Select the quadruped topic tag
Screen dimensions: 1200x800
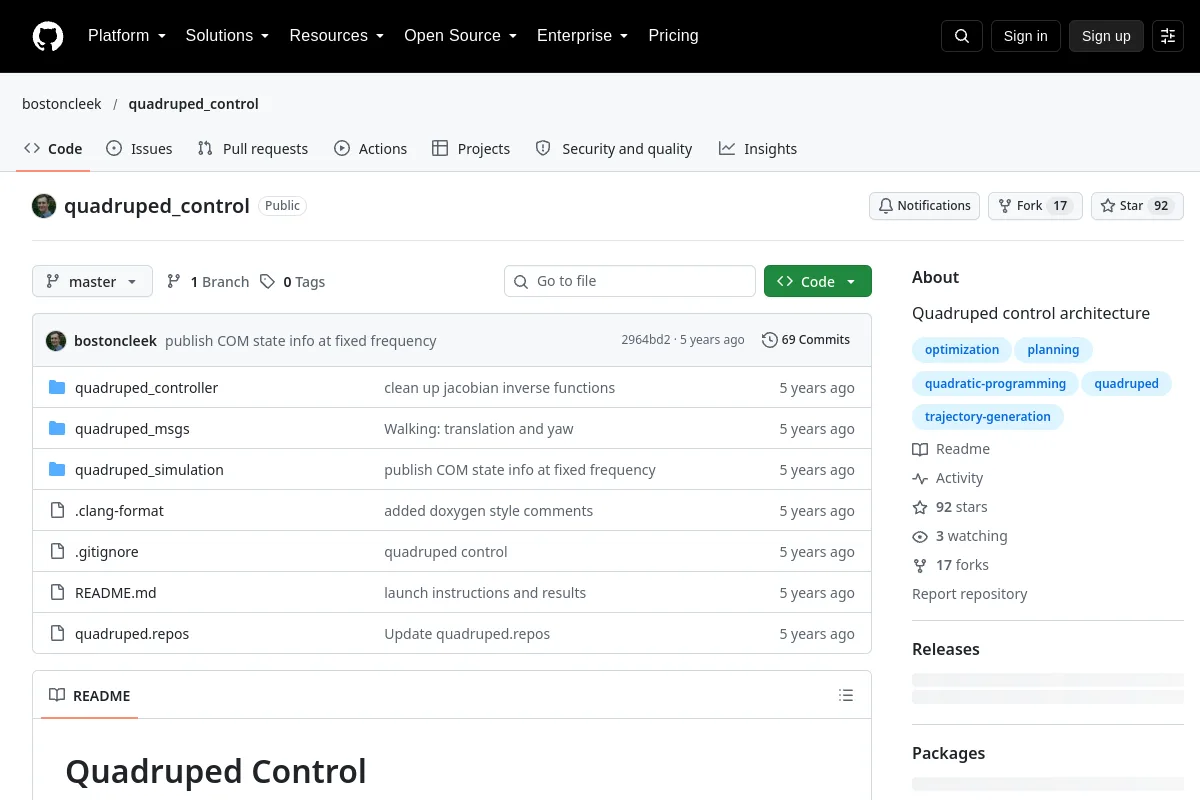[x=1126, y=384]
